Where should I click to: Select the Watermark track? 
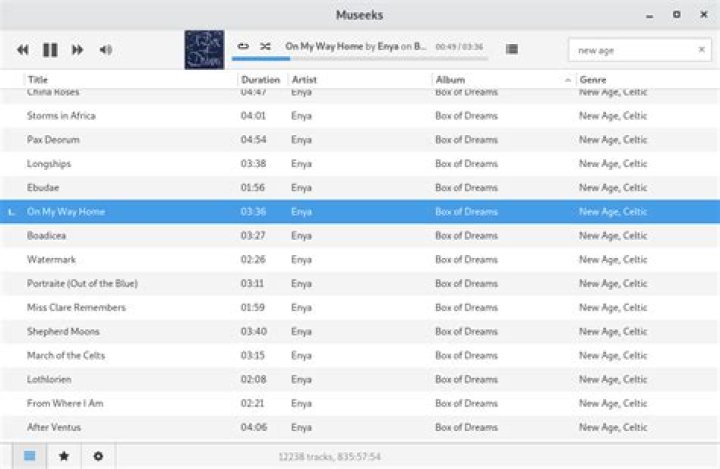pos(360,260)
